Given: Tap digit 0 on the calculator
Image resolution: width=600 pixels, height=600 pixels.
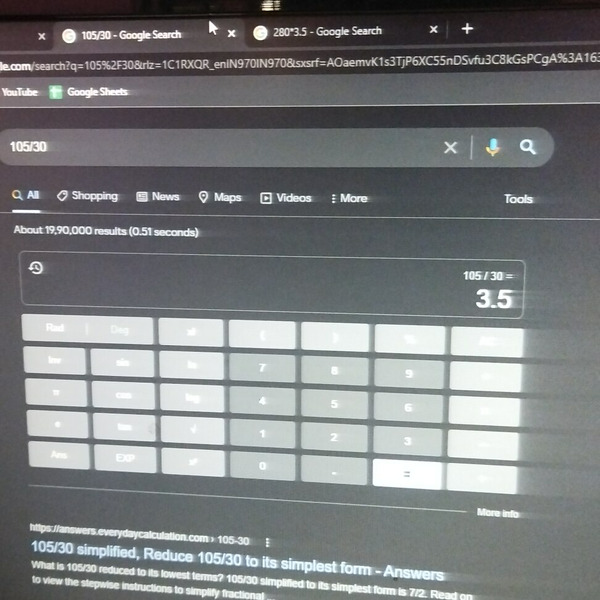Looking at the screenshot, I should pyautogui.click(x=262, y=466).
